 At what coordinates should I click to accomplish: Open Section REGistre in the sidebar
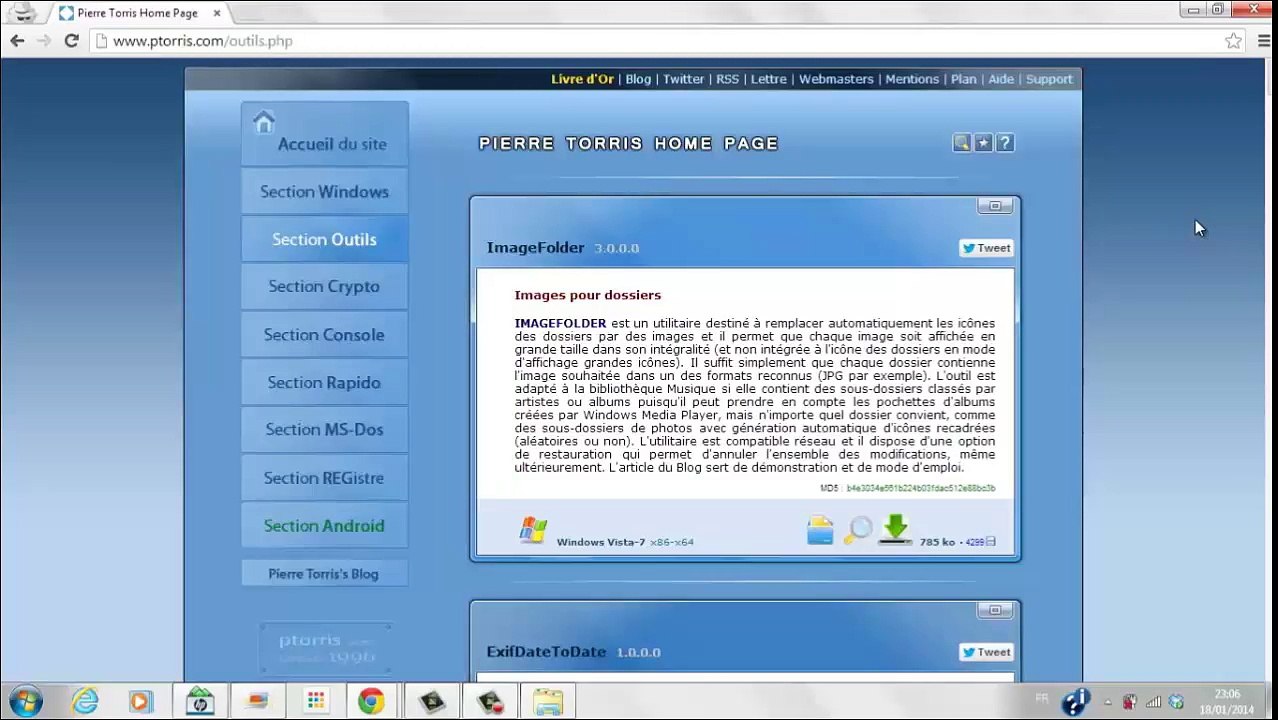tap(324, 478)
